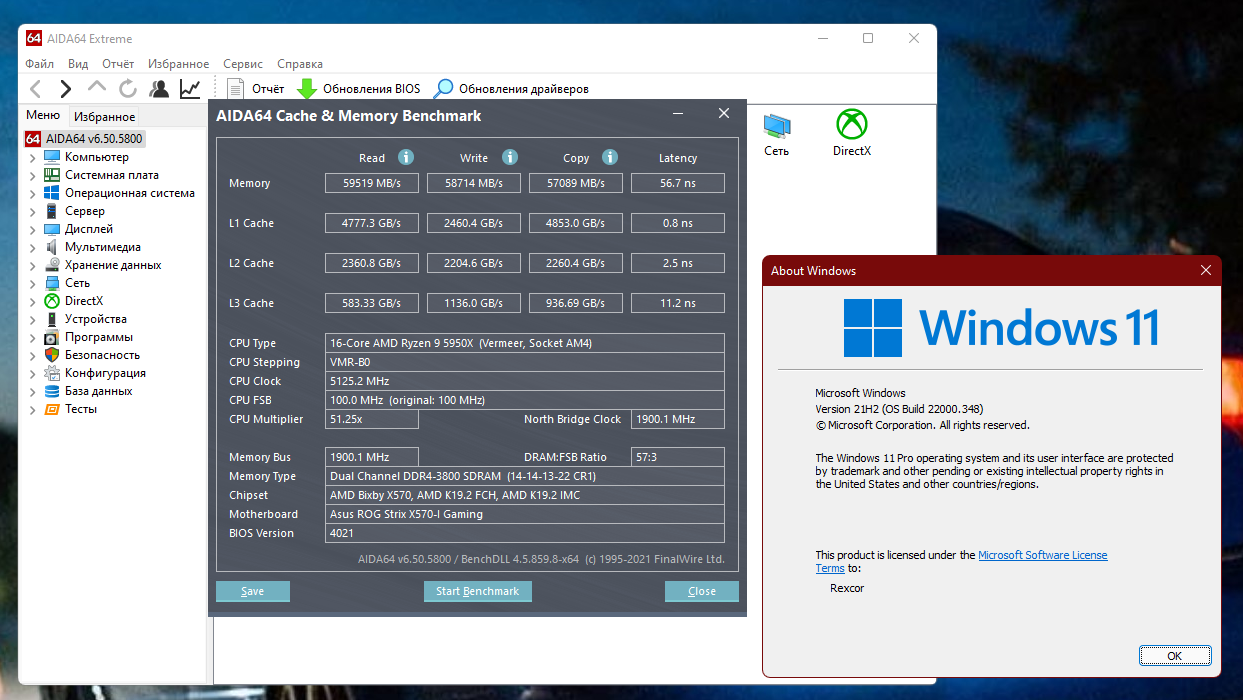Open the Сервис menu
The image size is (1243, 700).
coord(243,64)
